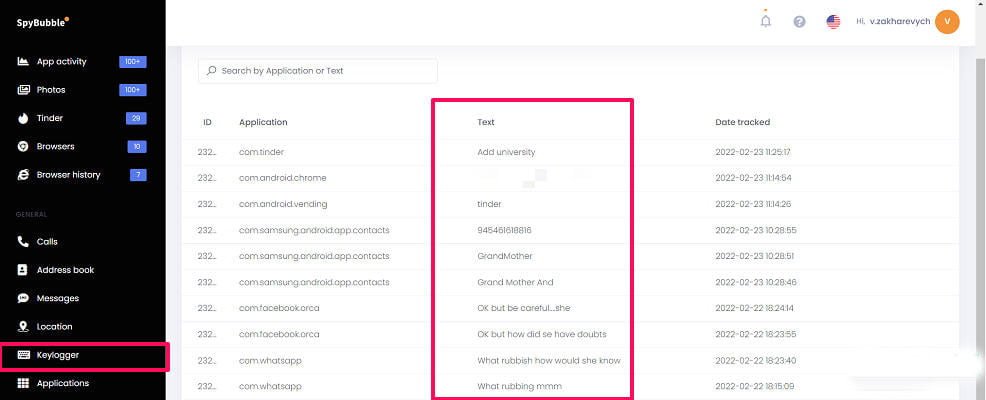This screenshot has height=400, width=986.
Task: Click the 'Add university' text cell
Action: coord(506,152)
